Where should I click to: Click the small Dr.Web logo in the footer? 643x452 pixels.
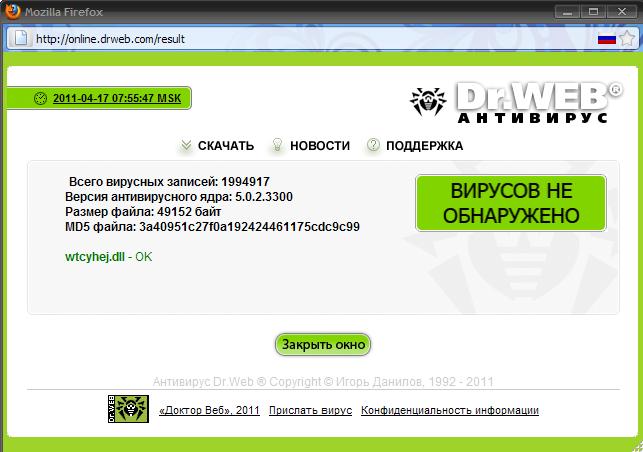127,409
